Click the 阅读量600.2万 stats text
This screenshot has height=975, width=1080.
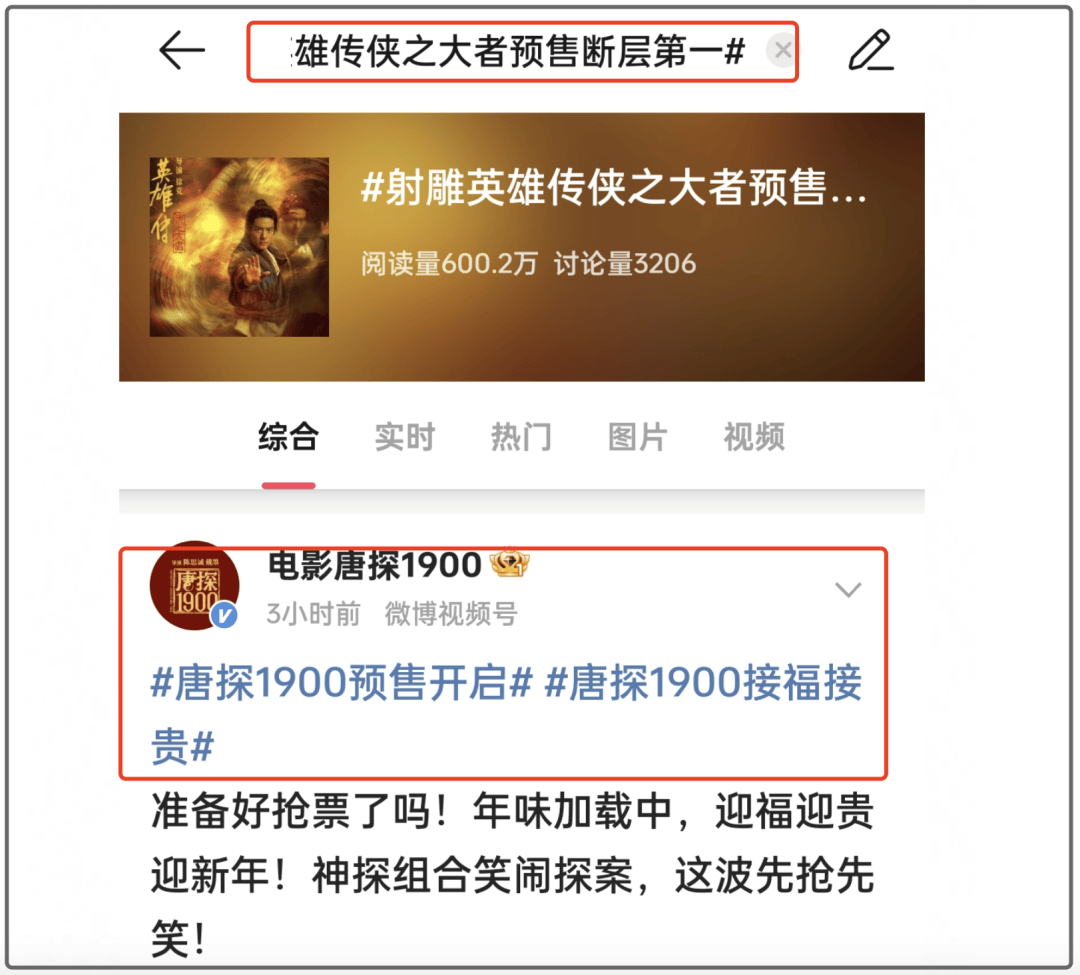(x=449, y=264)
